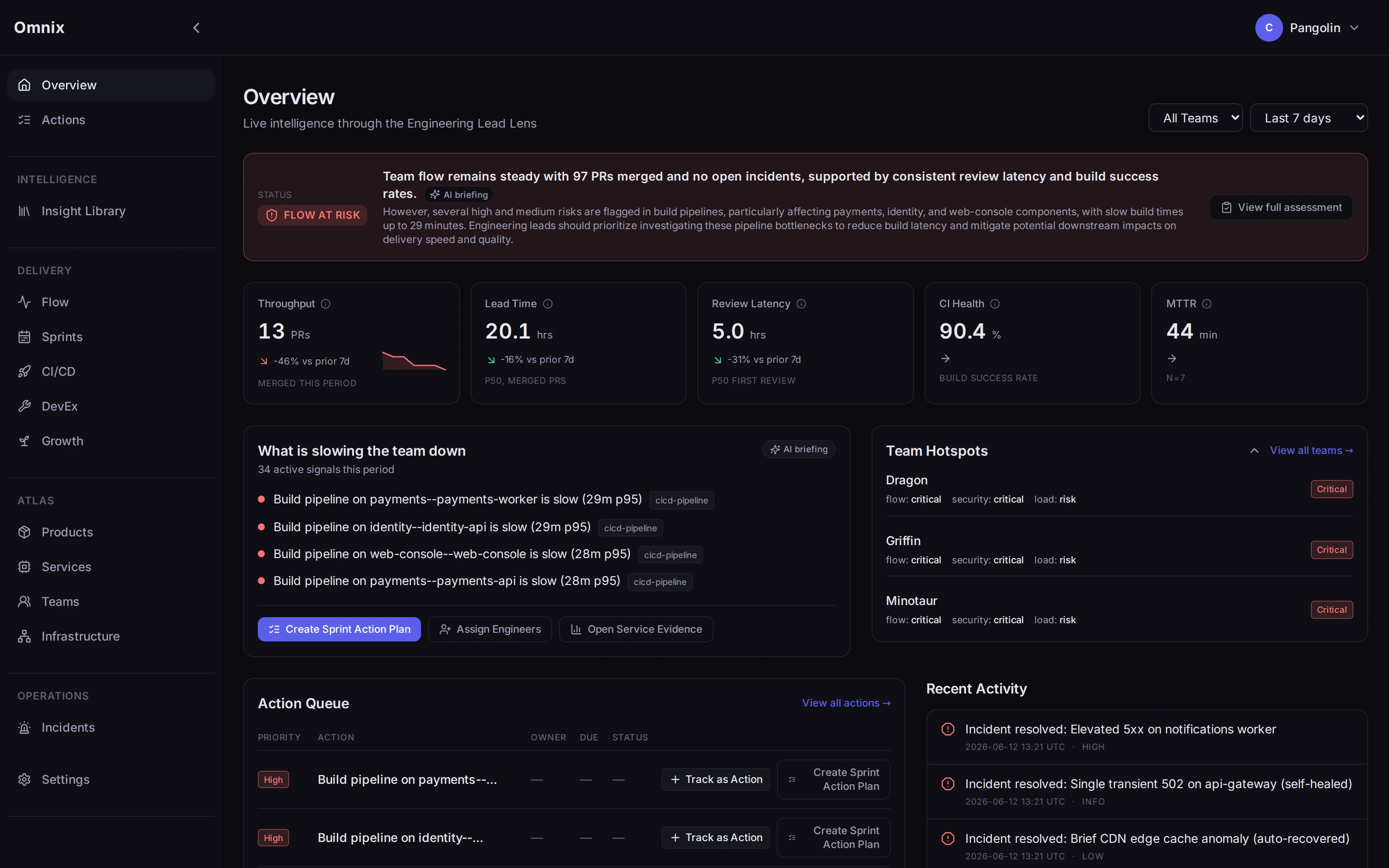Open the All Teams filter dropdown

(x=1195, y=118)
